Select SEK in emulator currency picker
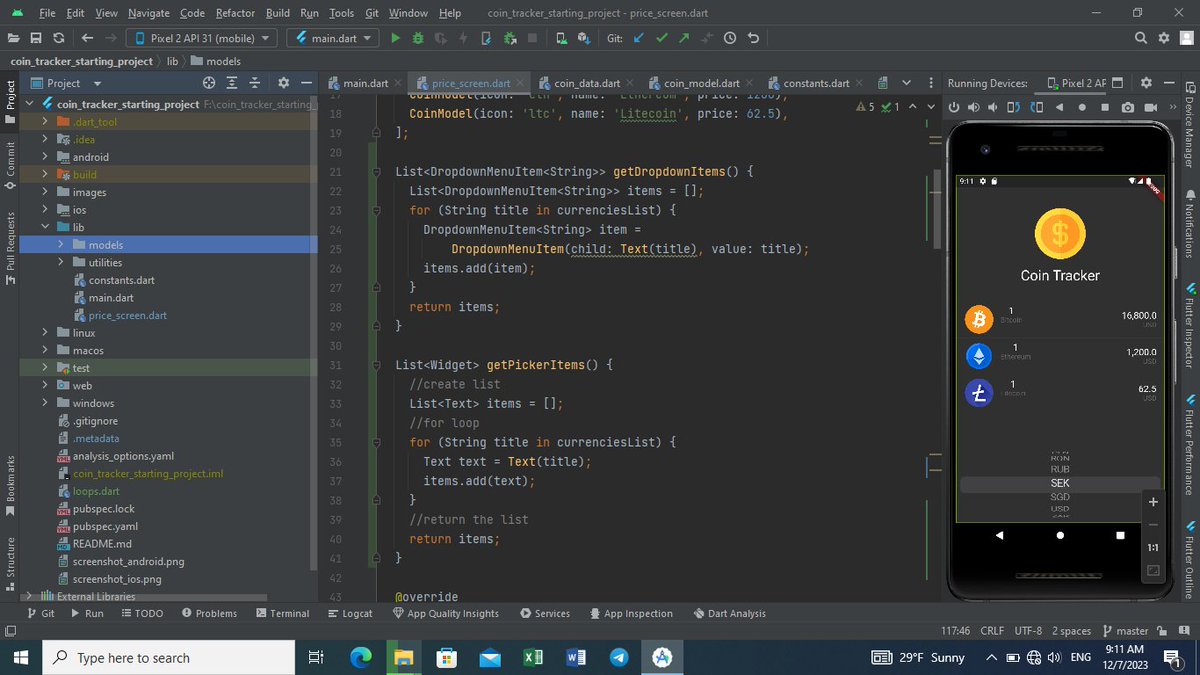This screenshot has height=675, width=1200. 1060,483
